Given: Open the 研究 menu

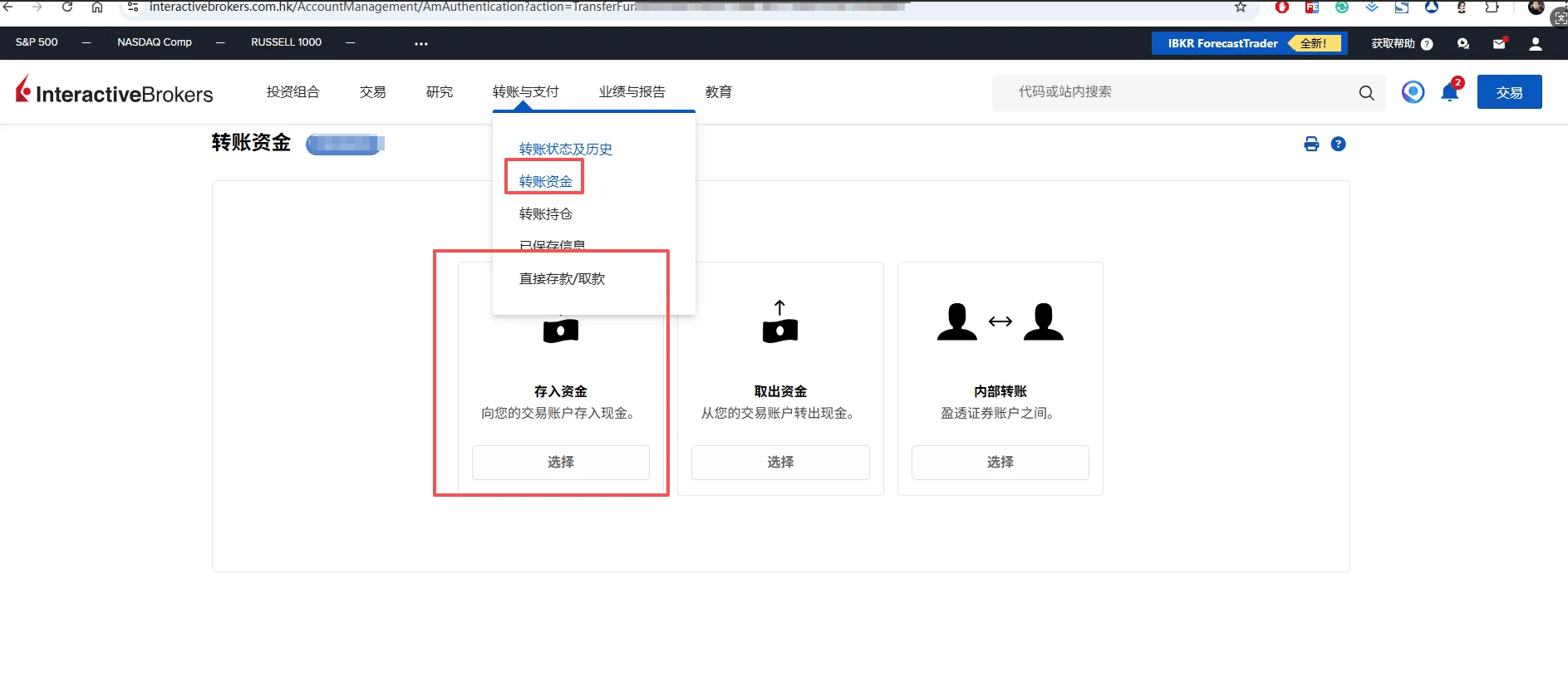Looking at the screenshot, I should click(439, 91).
